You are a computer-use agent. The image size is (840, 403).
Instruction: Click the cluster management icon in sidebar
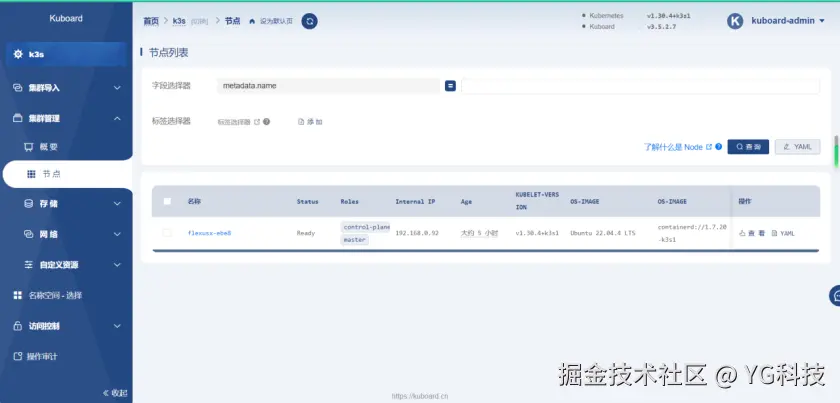tap(18, 118)
